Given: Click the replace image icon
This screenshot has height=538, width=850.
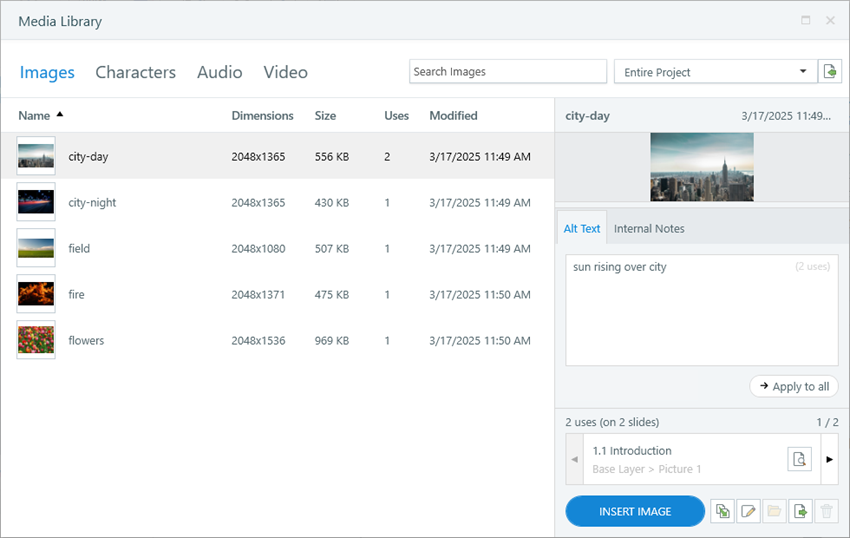Looking at the screenshot, I should tap(722, 511).
